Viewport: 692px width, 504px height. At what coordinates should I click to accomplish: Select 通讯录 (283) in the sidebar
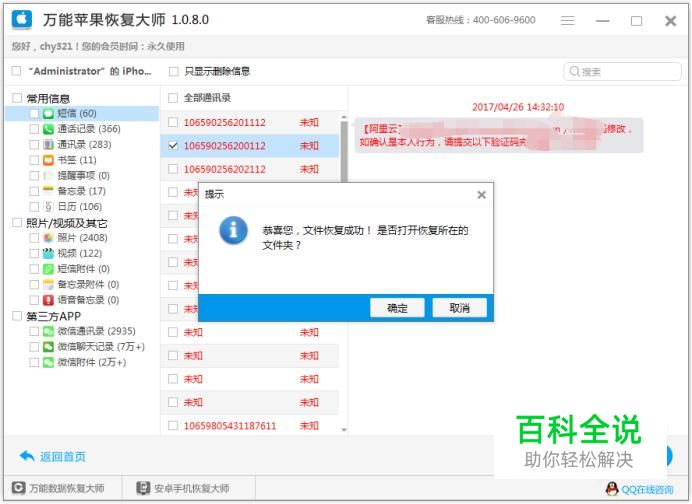coord(84,145)
